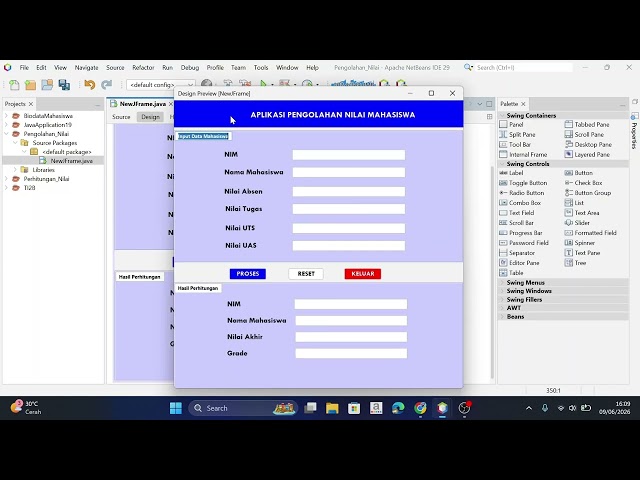Close the Projects panel tab
This screenshot has height=480, width=640.
click(31, 104)
